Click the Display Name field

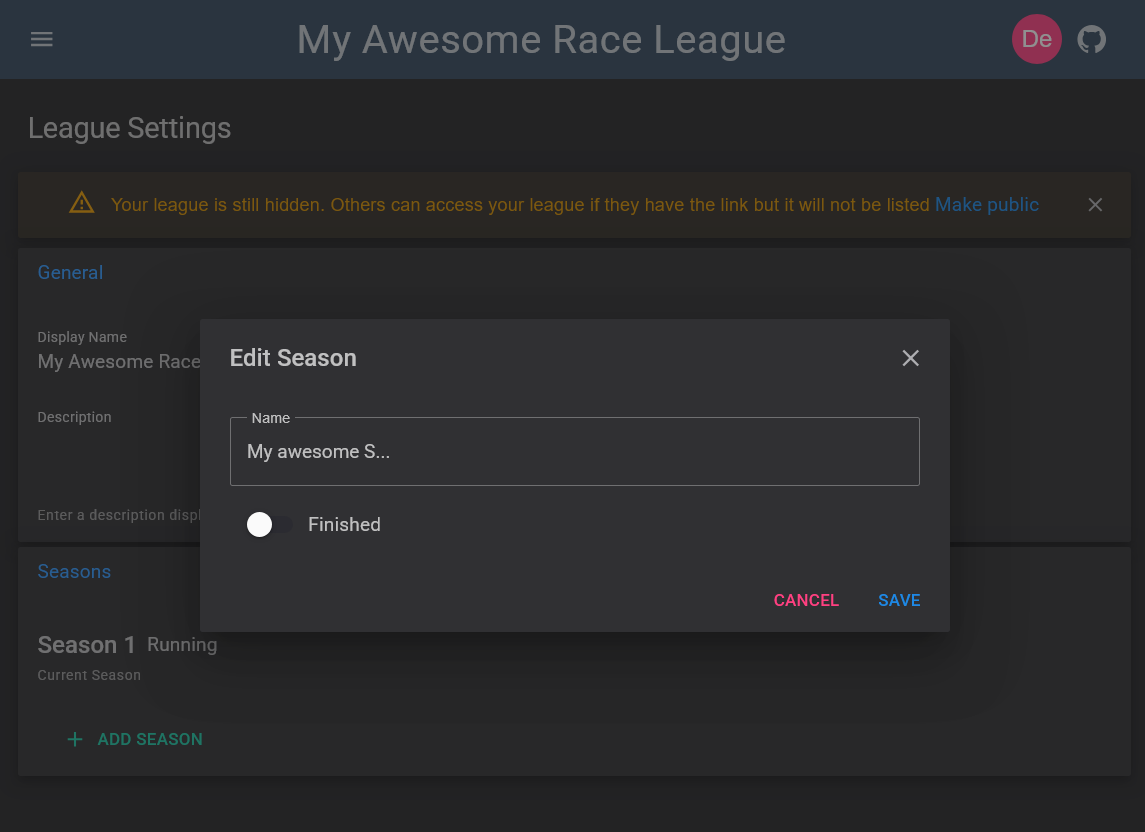click(119, 362)
